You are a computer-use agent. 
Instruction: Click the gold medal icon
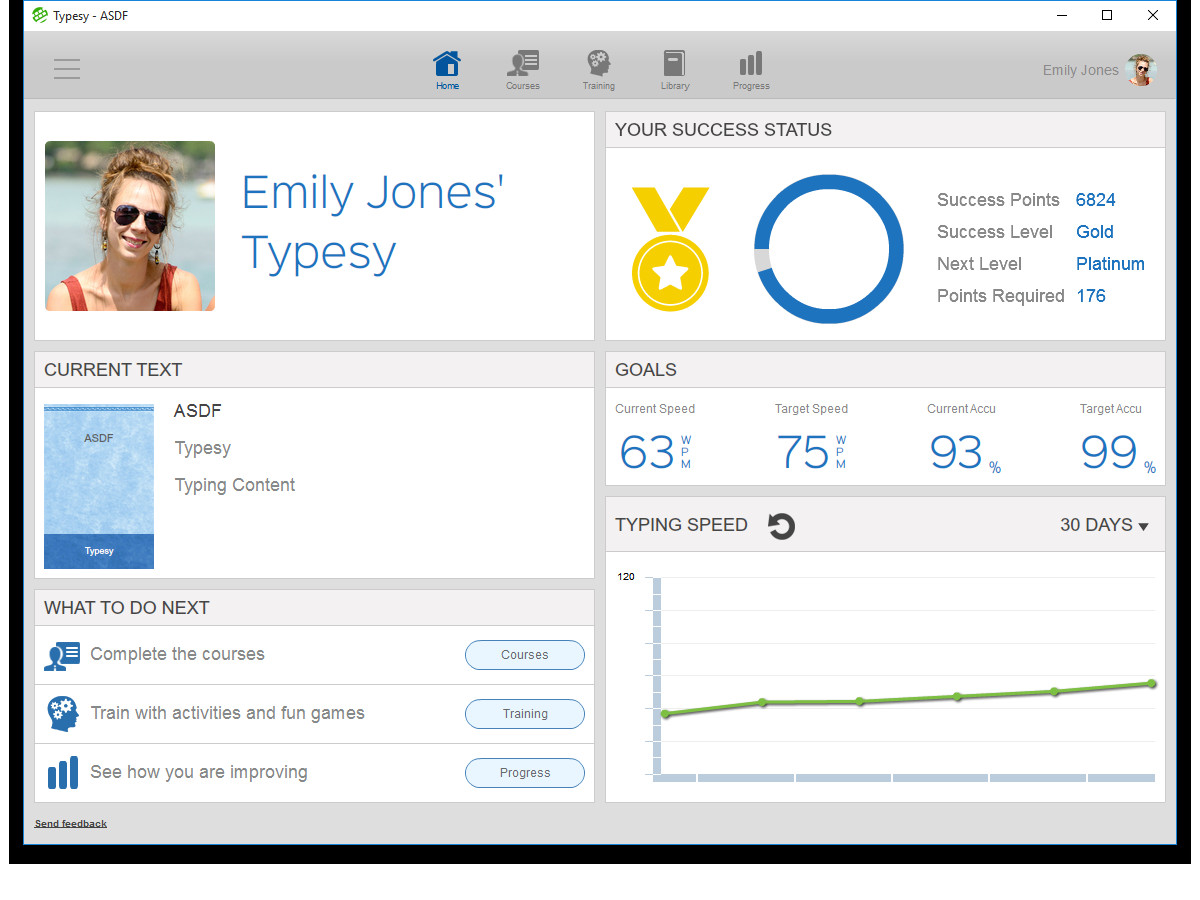click(x=670, y=249)
